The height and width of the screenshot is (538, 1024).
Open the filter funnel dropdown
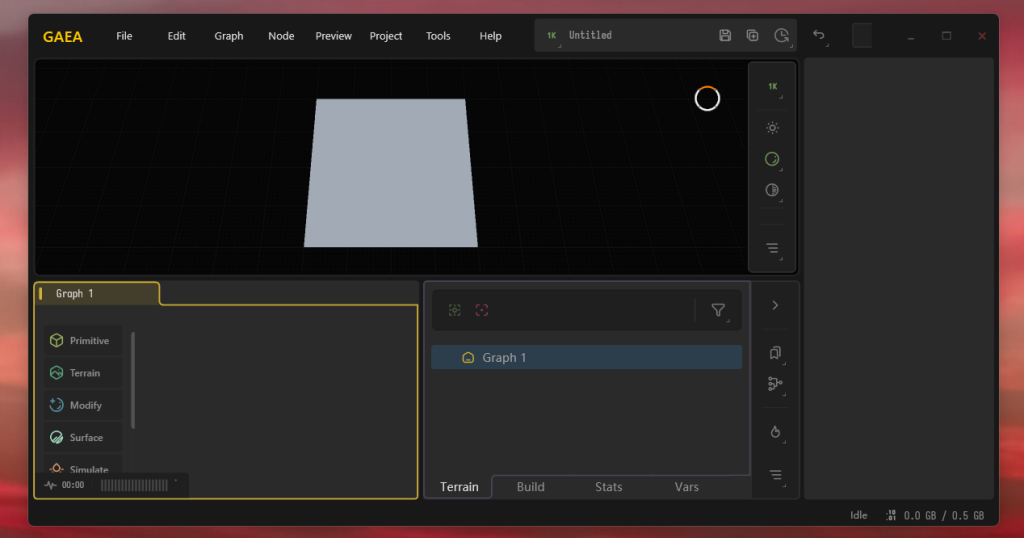(x=718, y=311)
